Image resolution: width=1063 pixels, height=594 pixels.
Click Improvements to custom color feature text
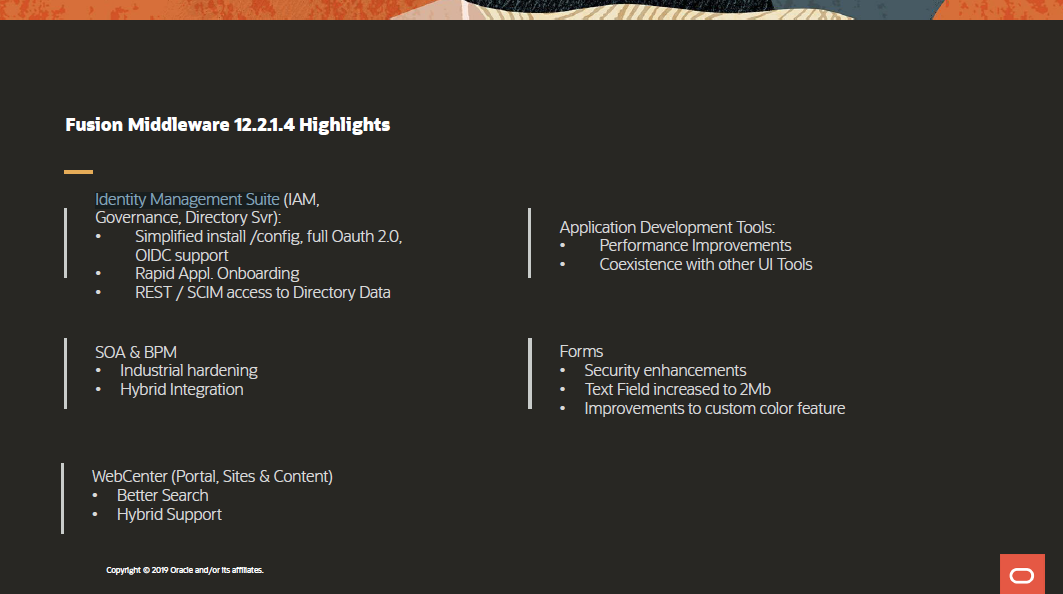point(714,408)
